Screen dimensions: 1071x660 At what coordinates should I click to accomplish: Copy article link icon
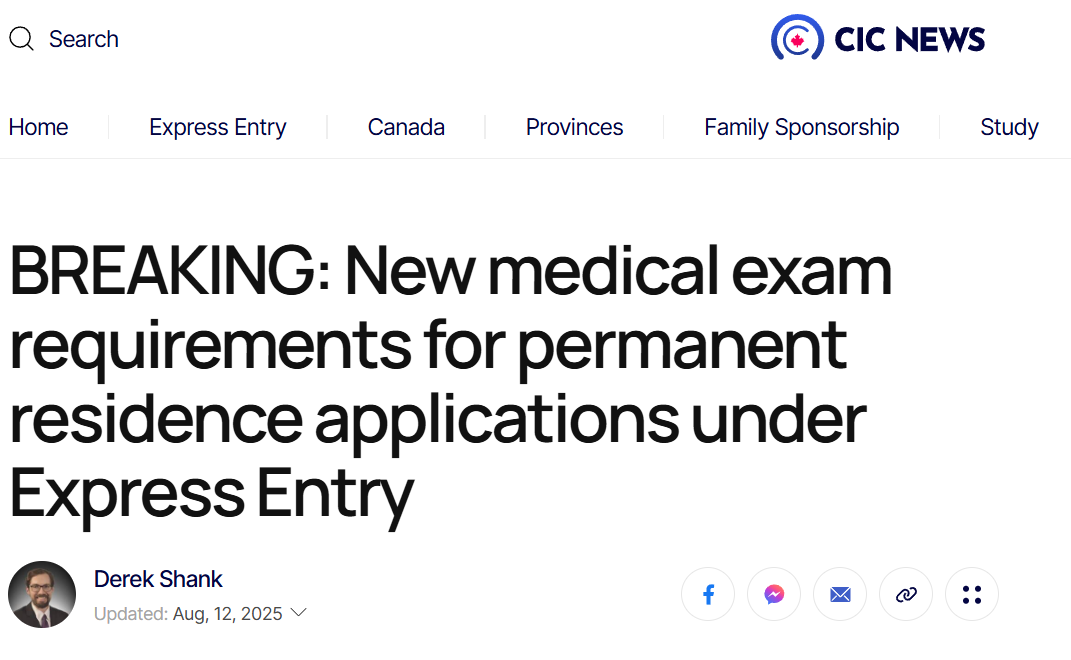pyautogui.click(x=906, y=594)
